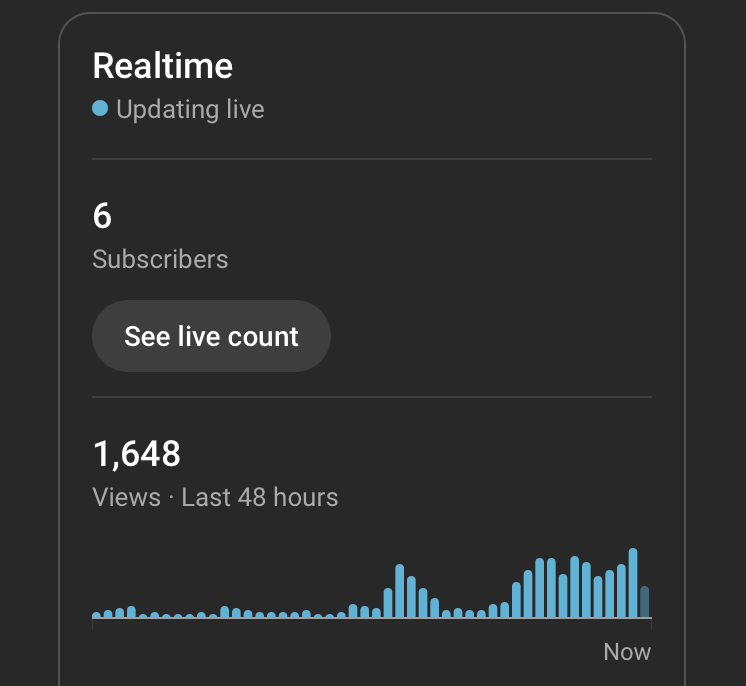
Task: Click the Realtime card heading
Action: (163, 66)
